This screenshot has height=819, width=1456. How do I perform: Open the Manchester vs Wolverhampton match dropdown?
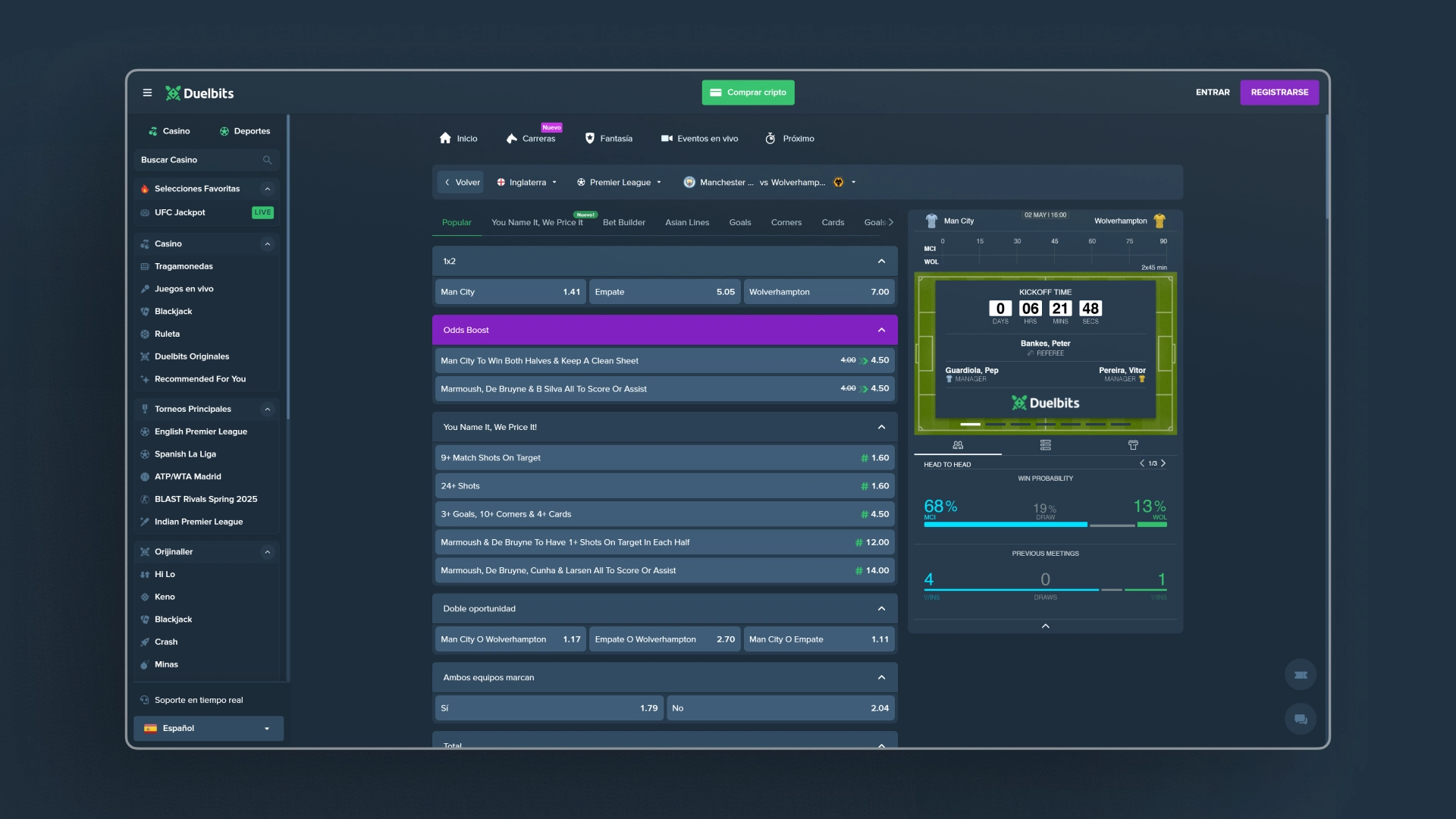pyautogui.click(x=770, y=182)
